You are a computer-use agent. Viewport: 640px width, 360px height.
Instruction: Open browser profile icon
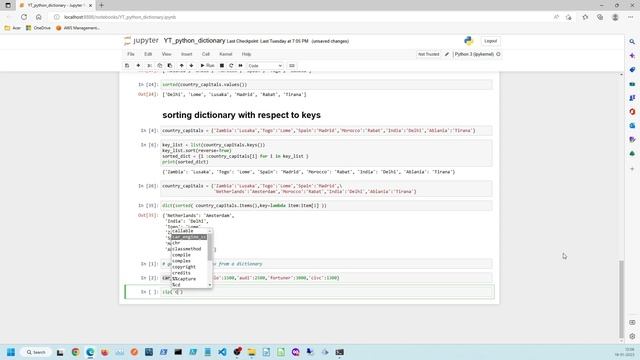point(615,17)
